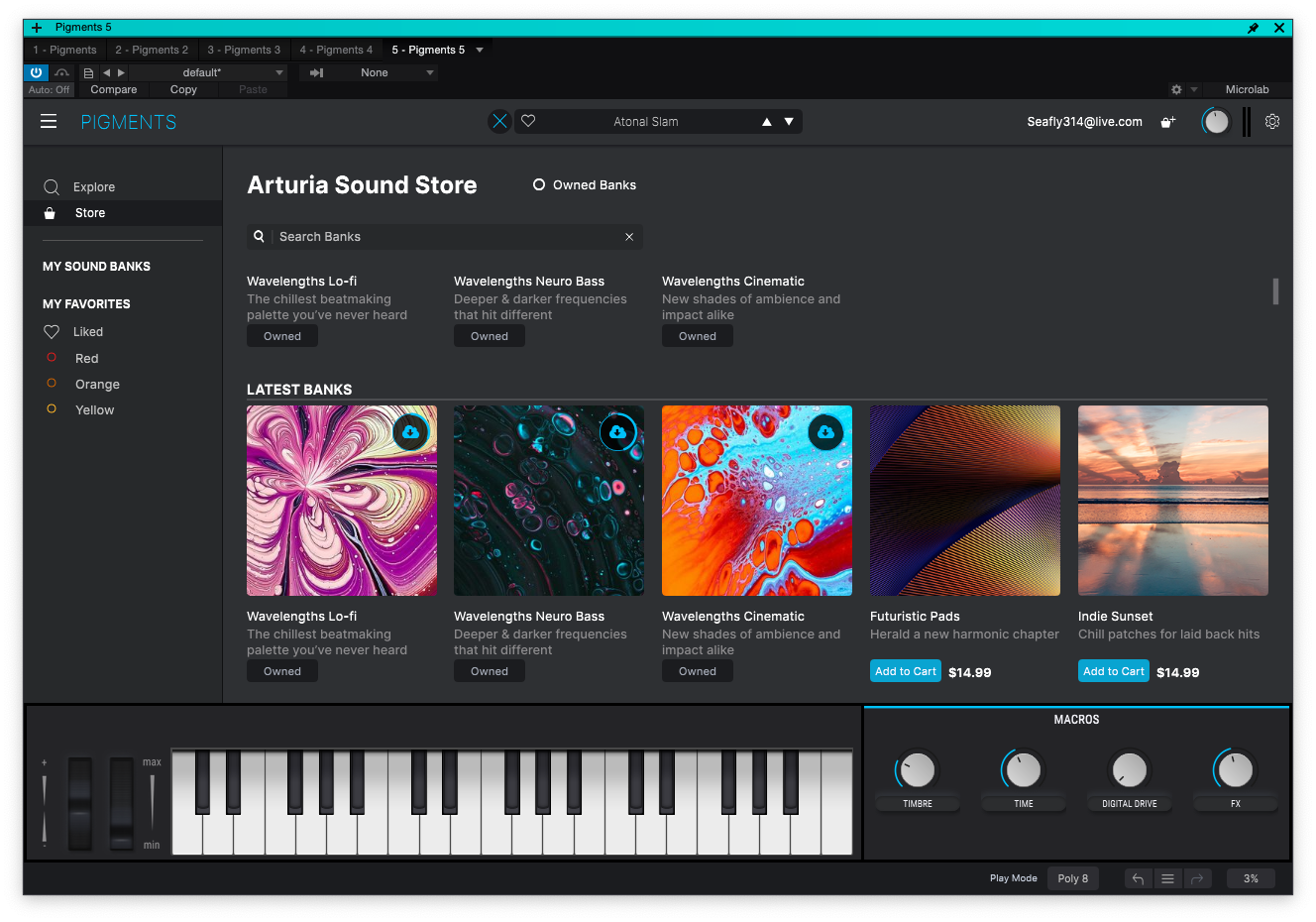Click the Seafly314@live.com account label

[x=1084, y=122]
